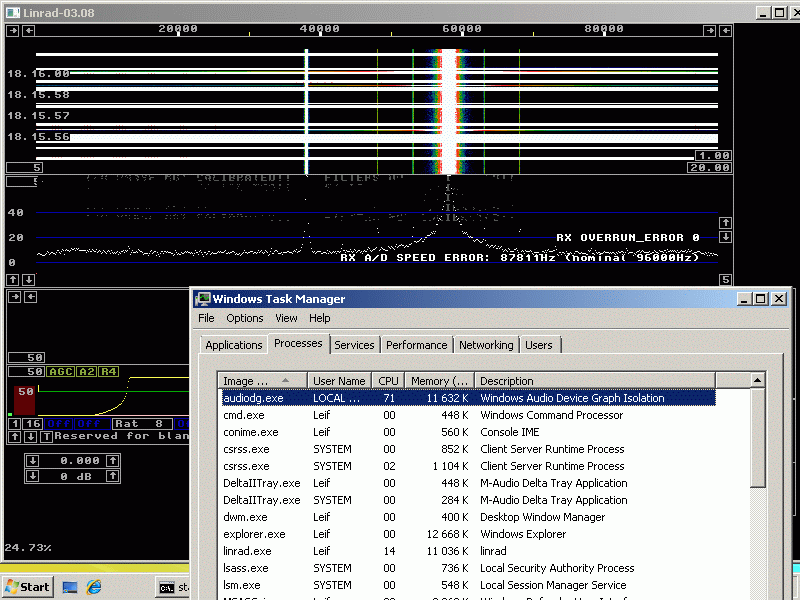Open the Options menu in Task Manager
This screenshot has height=600, width=800.
(245, 318)
